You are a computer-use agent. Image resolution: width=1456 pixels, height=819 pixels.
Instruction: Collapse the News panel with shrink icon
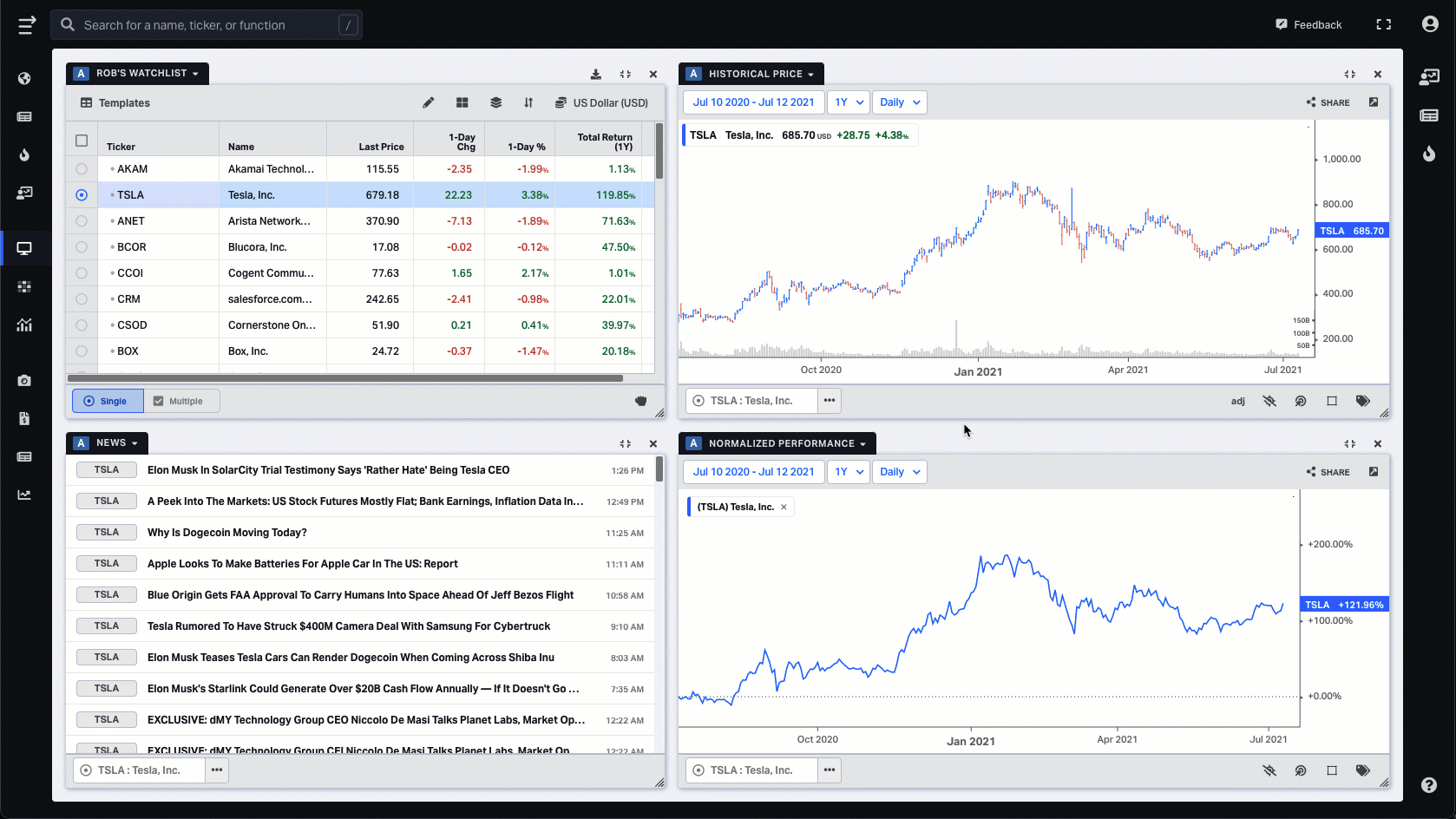click(626, 444)
